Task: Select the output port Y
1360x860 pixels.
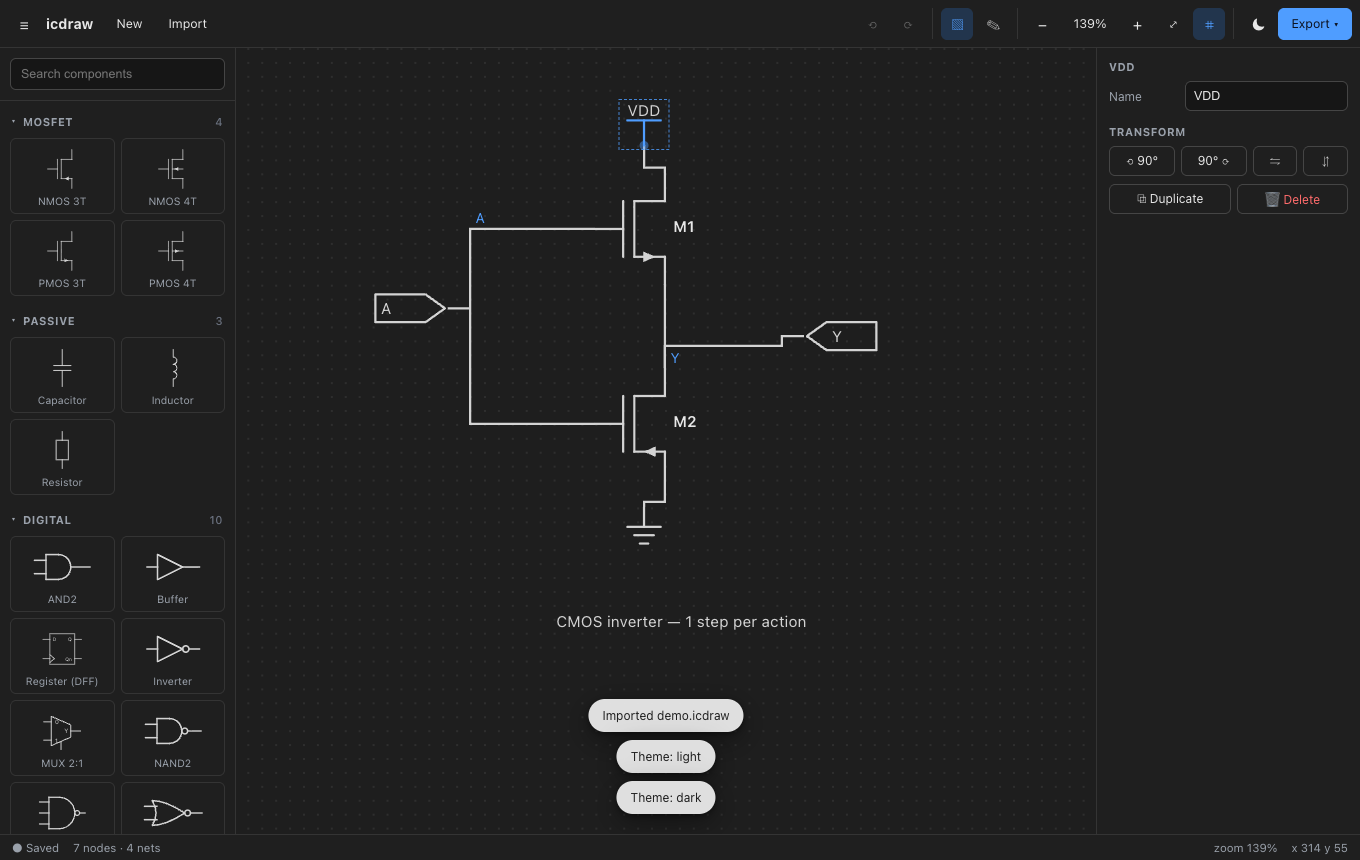Action: pos(841,336)
